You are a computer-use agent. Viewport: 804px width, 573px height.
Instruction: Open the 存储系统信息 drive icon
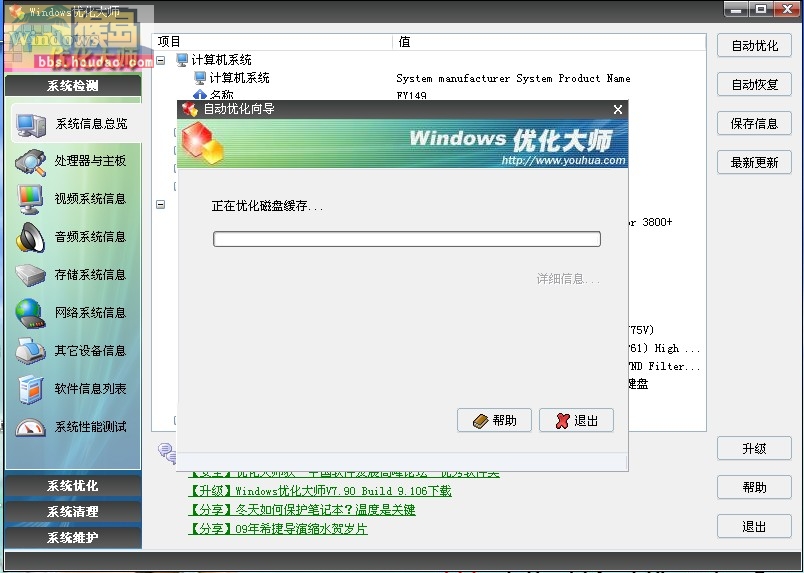tap(31, 275)
